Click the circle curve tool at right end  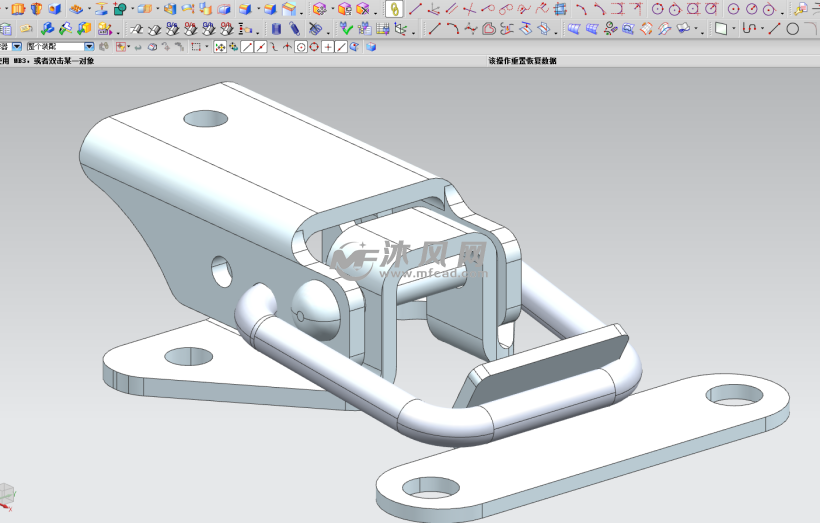(x=793, y=29)
